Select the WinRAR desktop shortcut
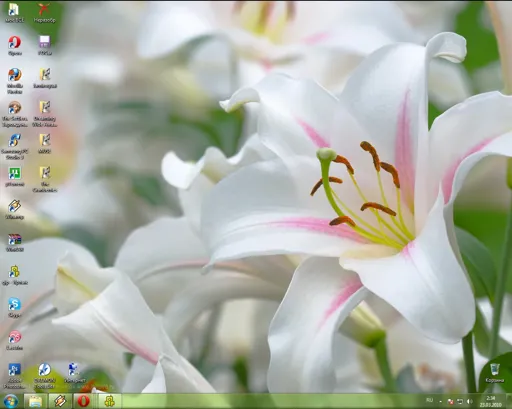The image size is (512, 409). click(14, 242)
